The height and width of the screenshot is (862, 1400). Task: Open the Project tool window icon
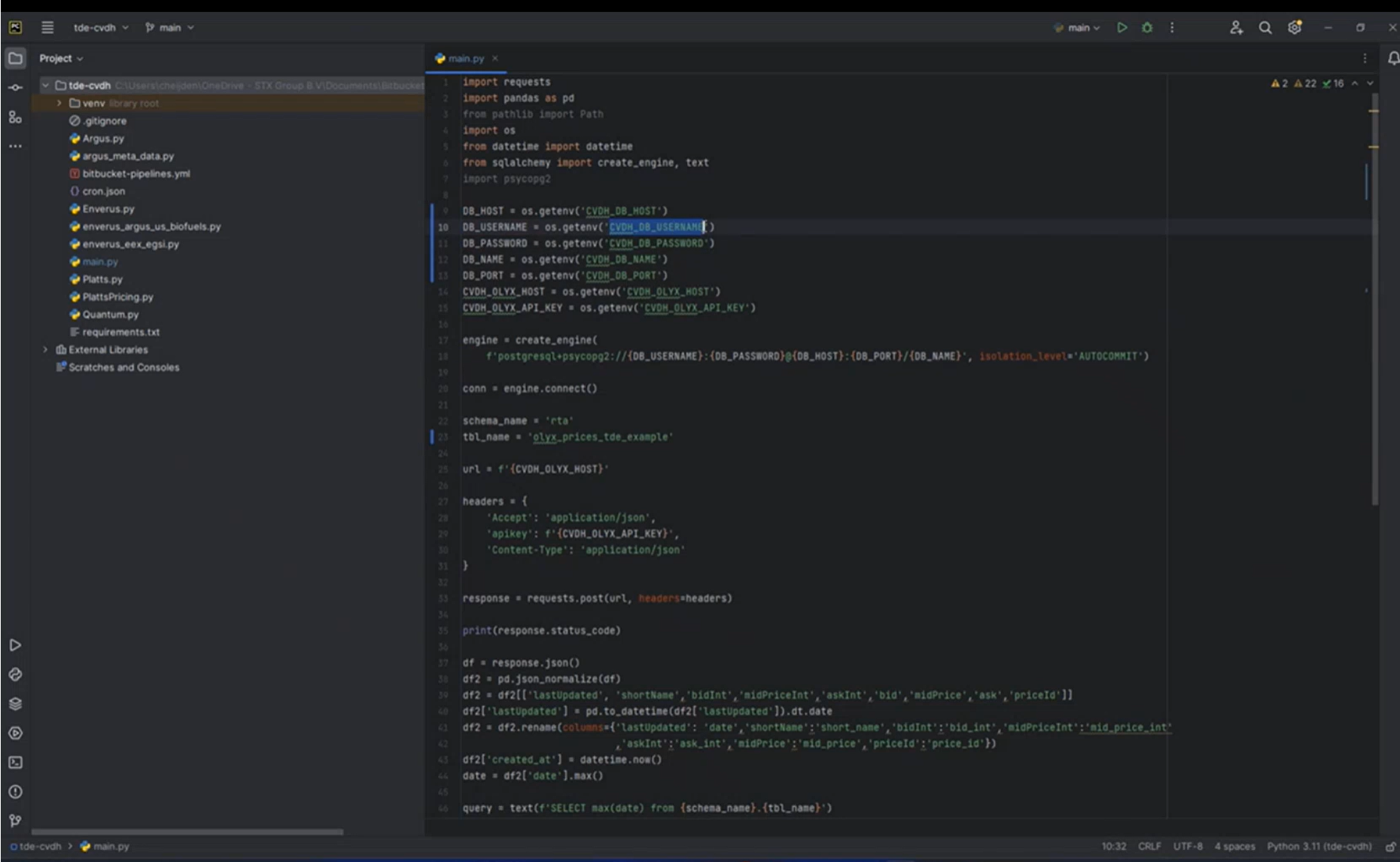15,58
